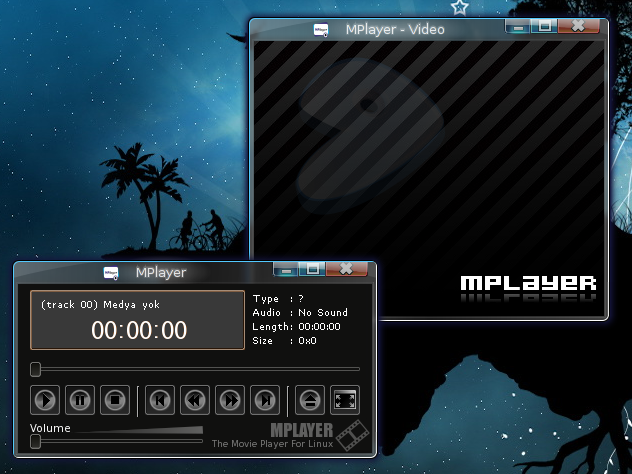Viewport: 632px width, 474px height.
Task: Skip to previous track button
Action: (x=160, y=400)
